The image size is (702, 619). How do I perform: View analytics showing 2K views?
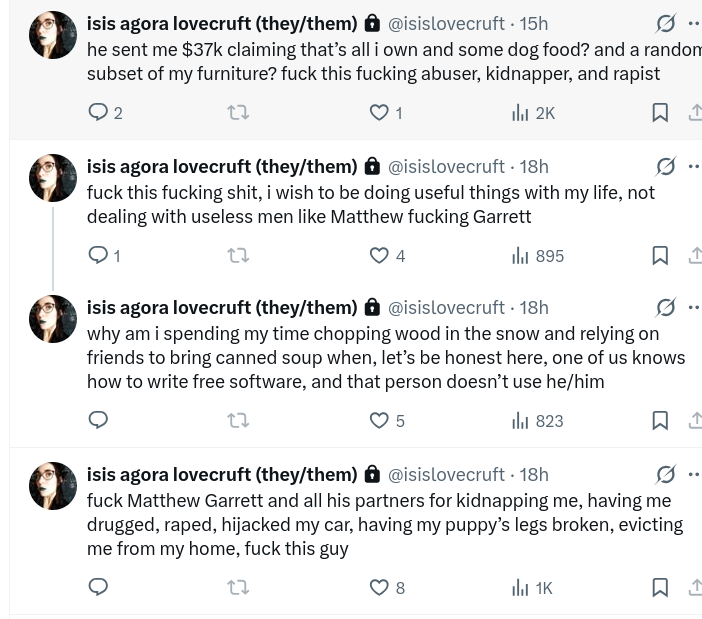(533, 113)
